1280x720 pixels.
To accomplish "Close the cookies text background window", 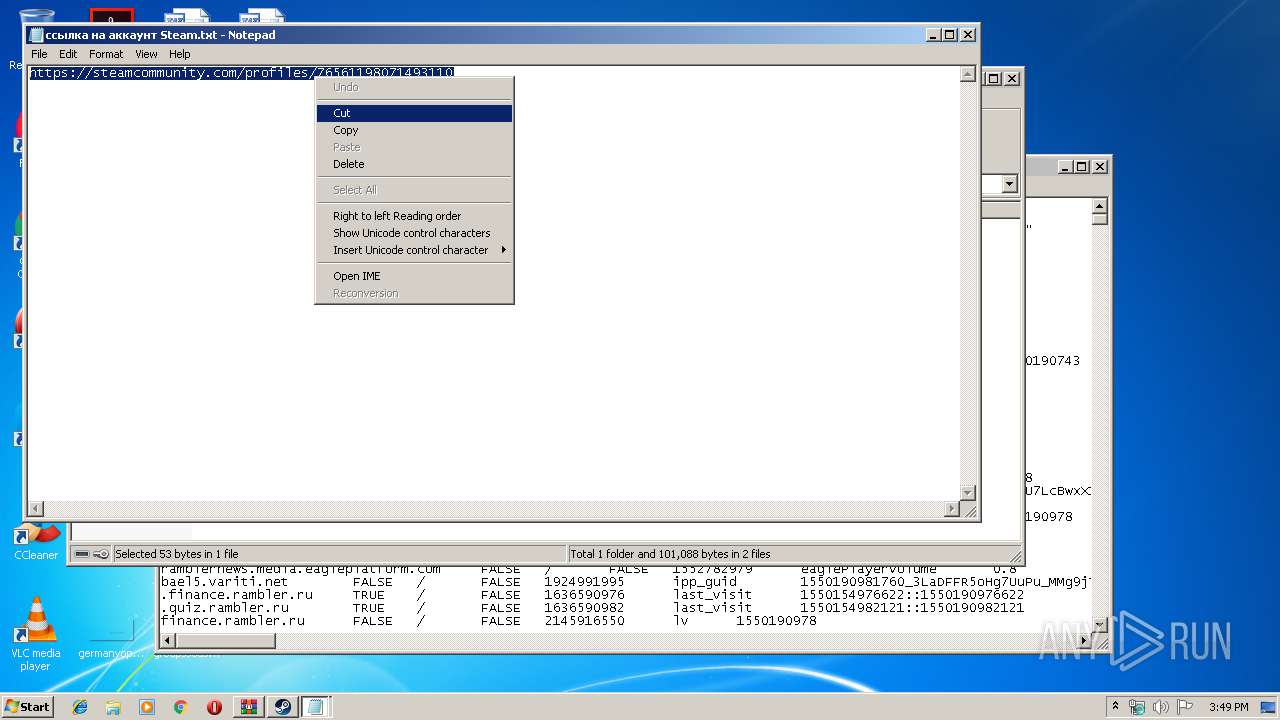I will click(x=1100, y=167).
